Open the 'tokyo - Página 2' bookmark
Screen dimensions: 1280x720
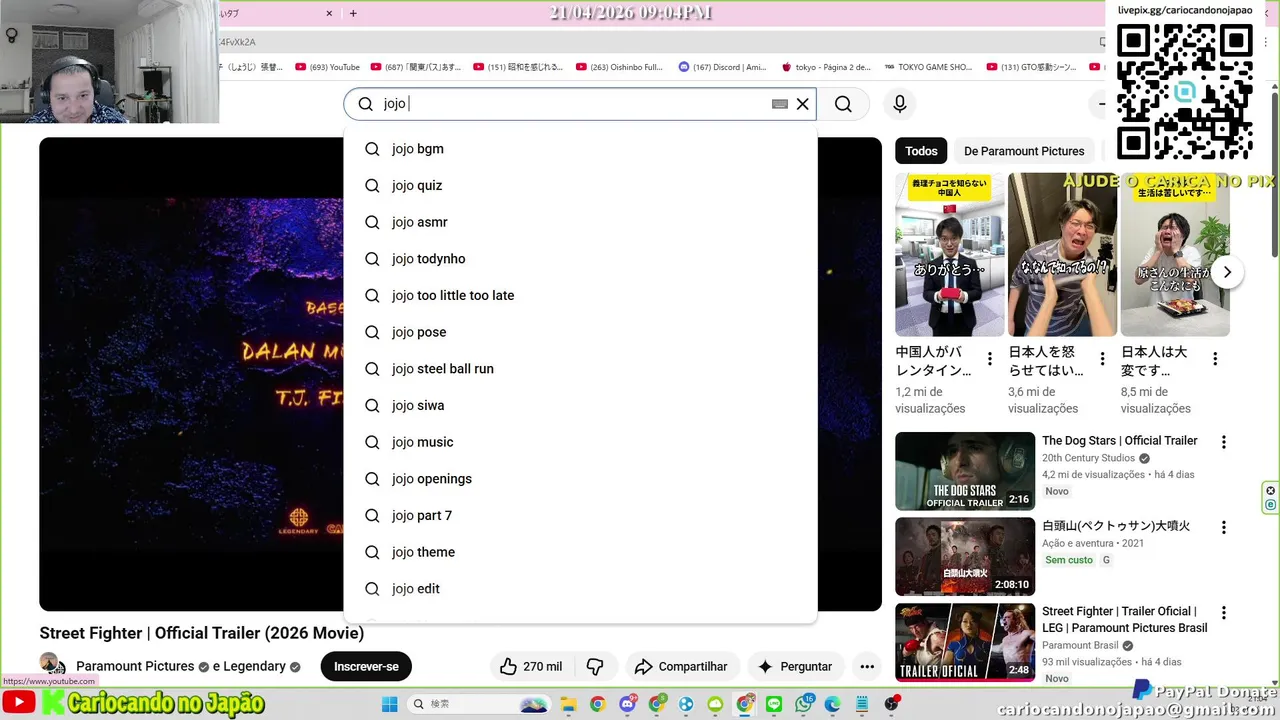pos(826,67)
